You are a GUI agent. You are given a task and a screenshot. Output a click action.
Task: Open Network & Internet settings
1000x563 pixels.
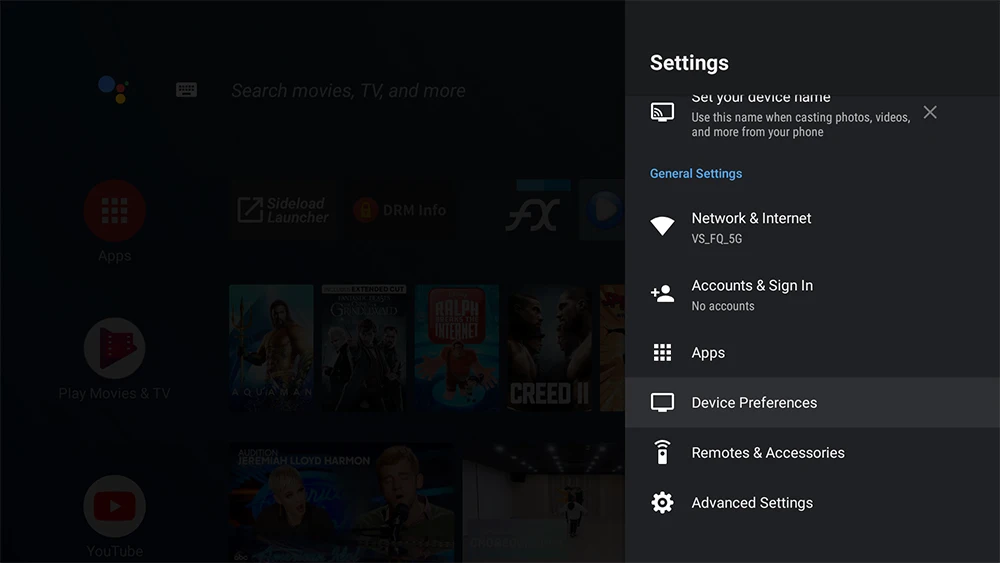click(812, 227)
